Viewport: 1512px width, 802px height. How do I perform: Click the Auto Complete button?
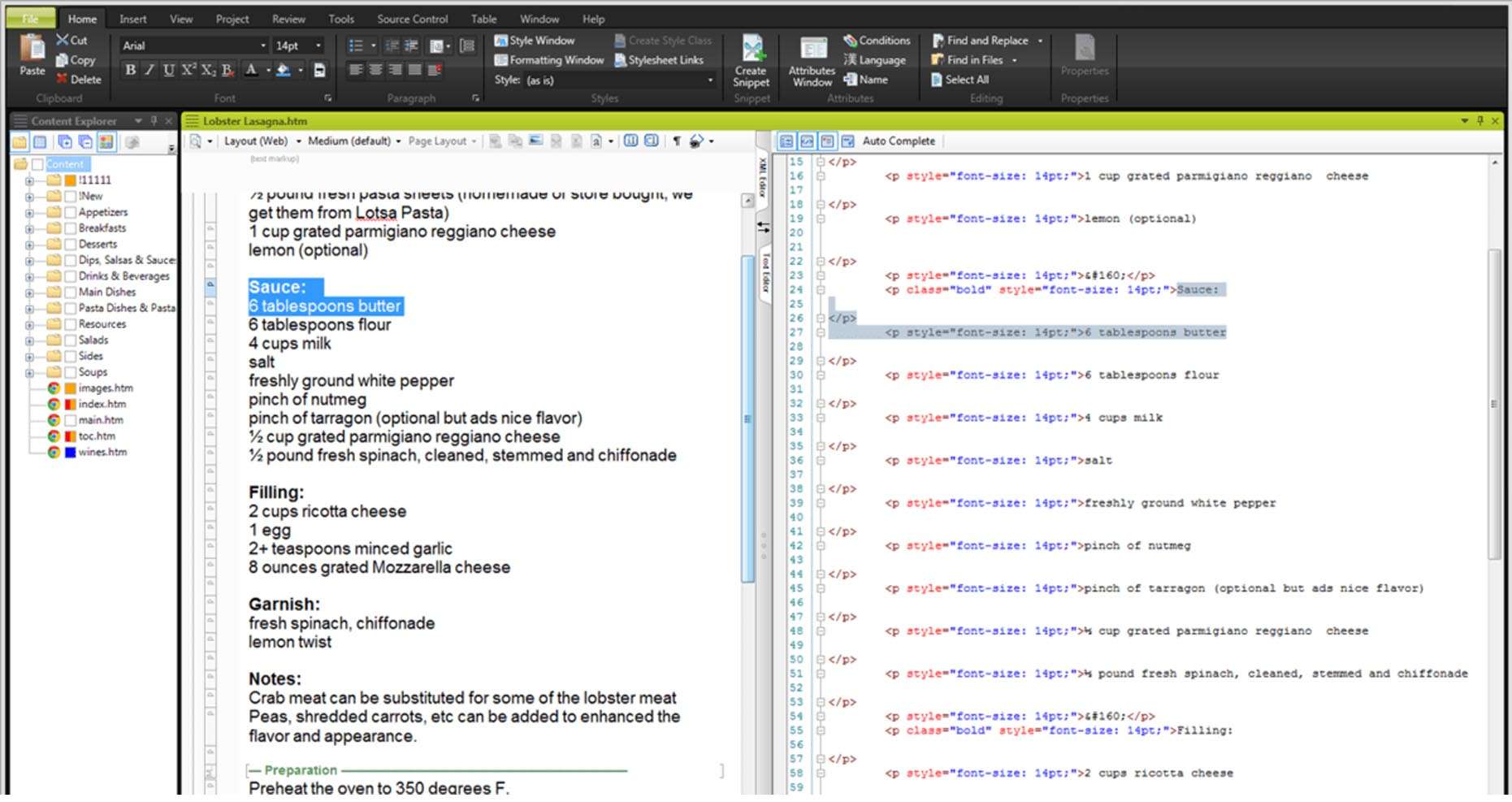tap(898, 141)
